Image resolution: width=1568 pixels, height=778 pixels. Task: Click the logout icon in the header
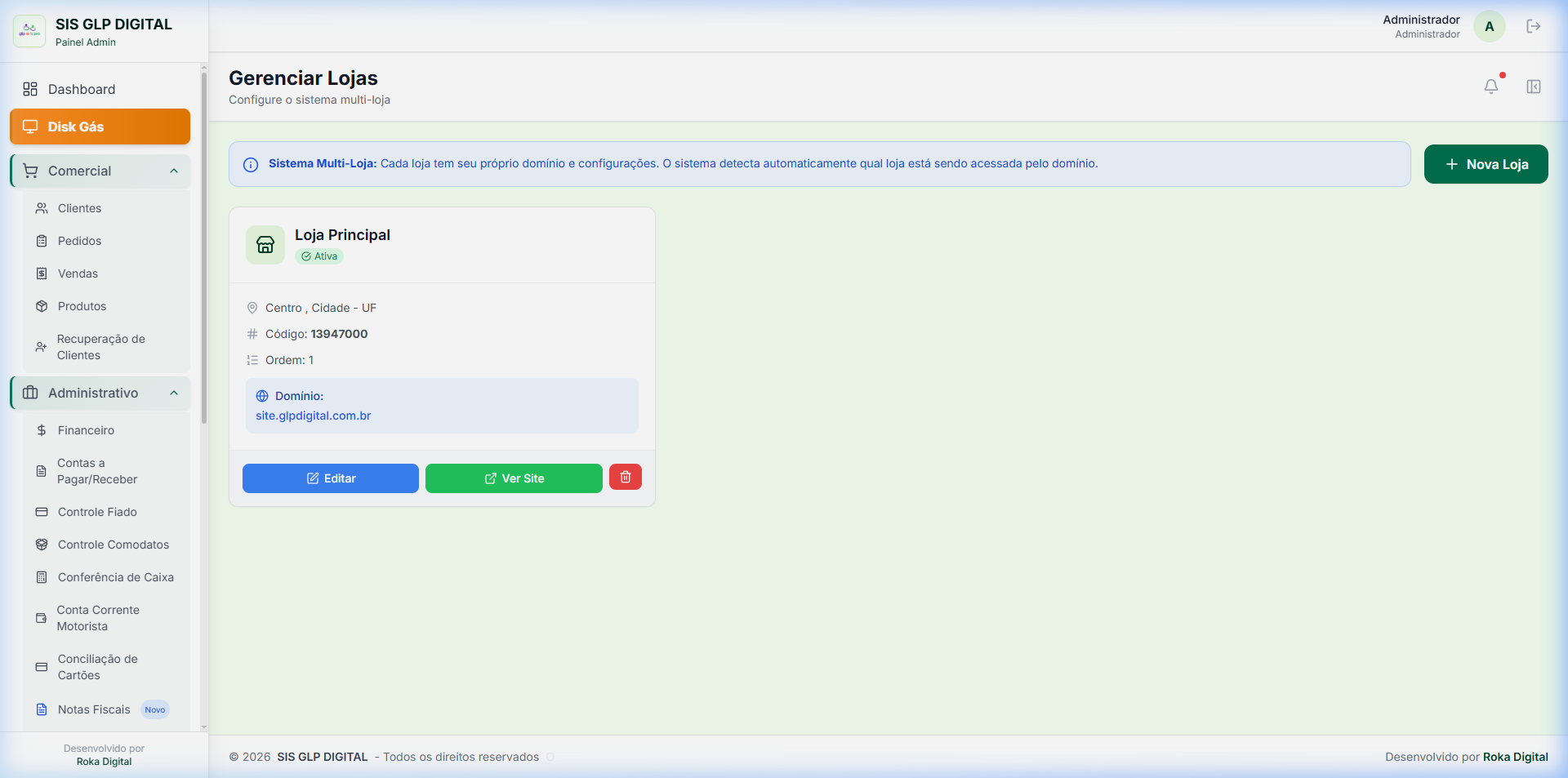coord(1533,26)
